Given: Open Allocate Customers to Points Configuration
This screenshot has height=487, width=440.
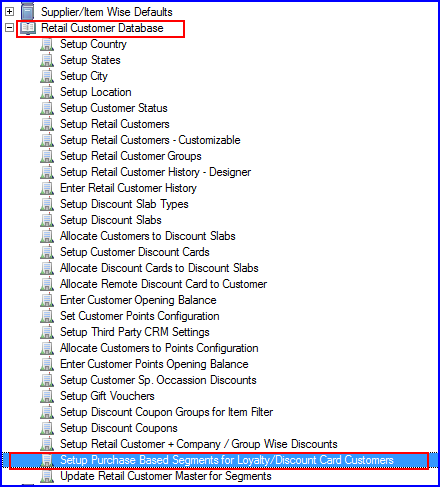Looking at the screenshot, I should (x=159, y=348).
